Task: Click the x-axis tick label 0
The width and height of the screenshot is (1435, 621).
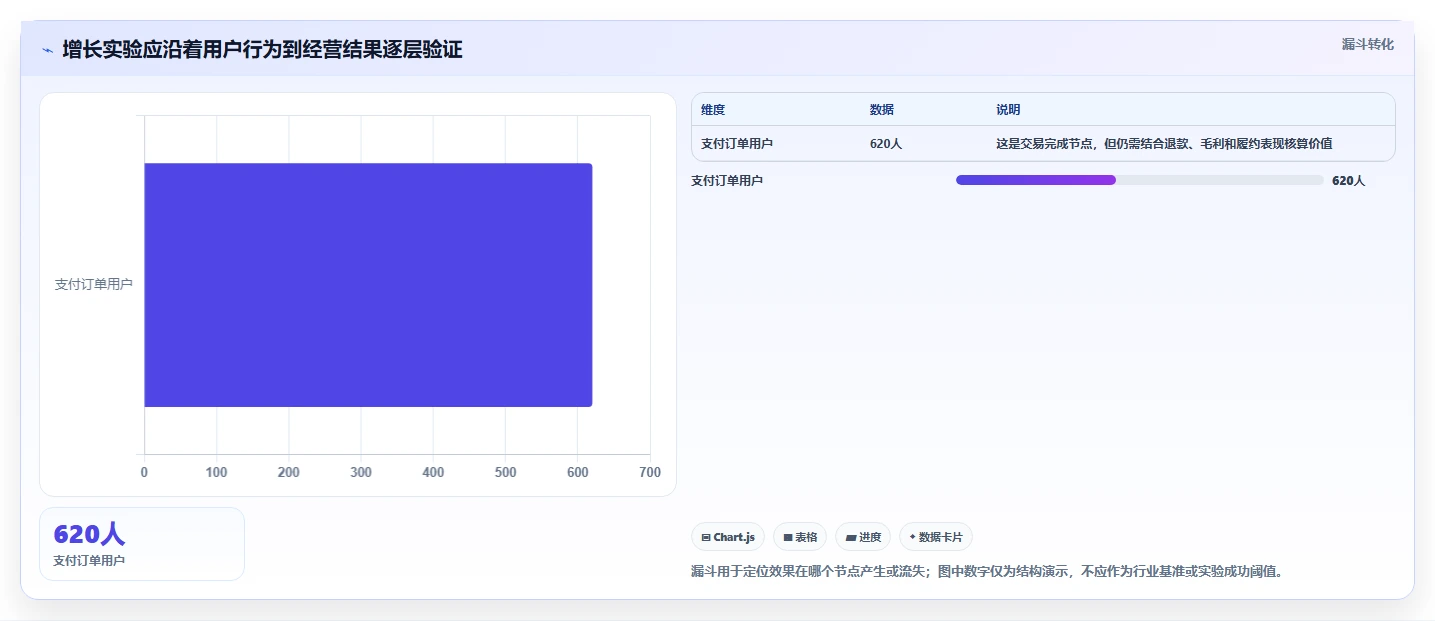Action: click(x=144, y=473)
